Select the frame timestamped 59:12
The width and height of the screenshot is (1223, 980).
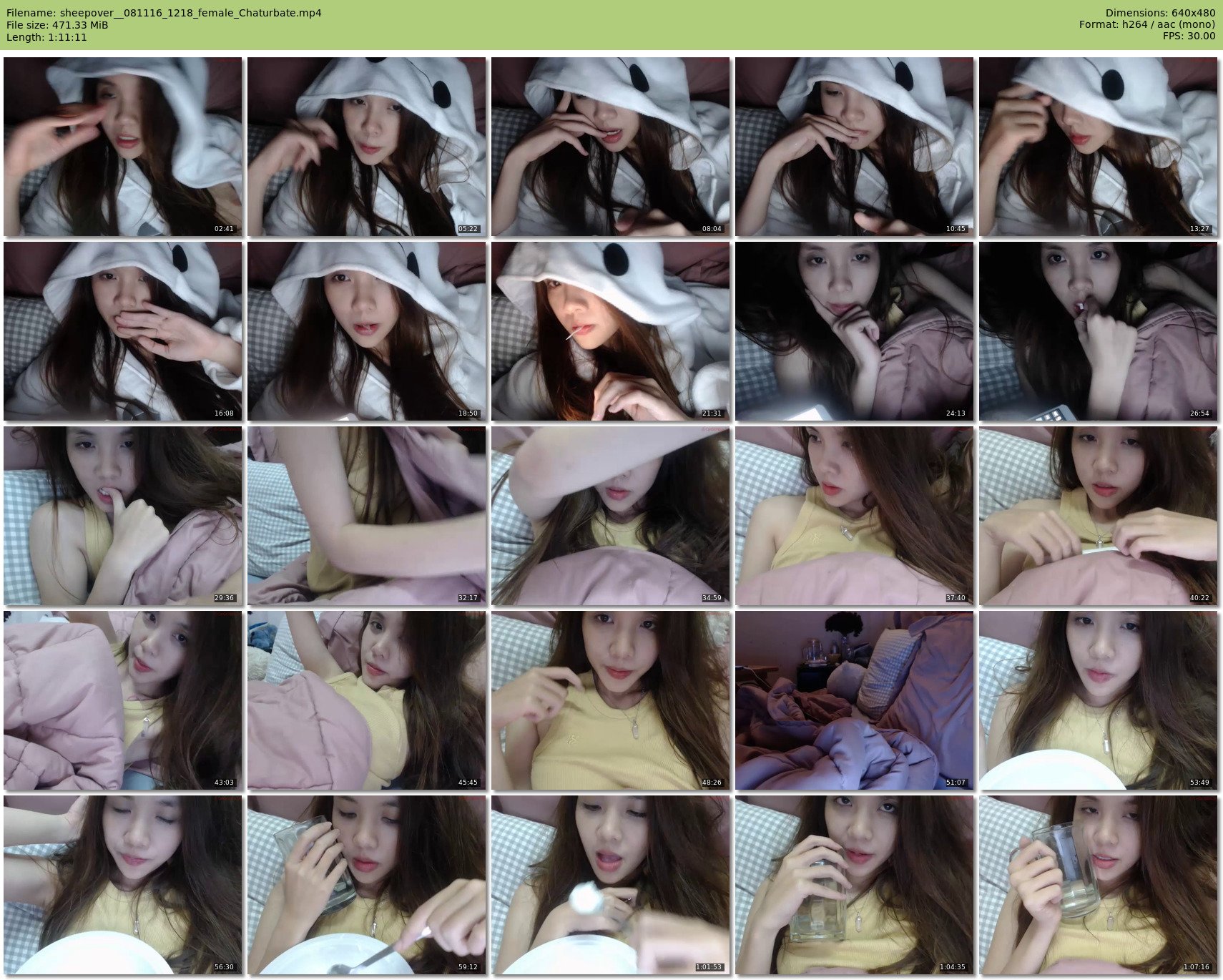pos(366,885)
